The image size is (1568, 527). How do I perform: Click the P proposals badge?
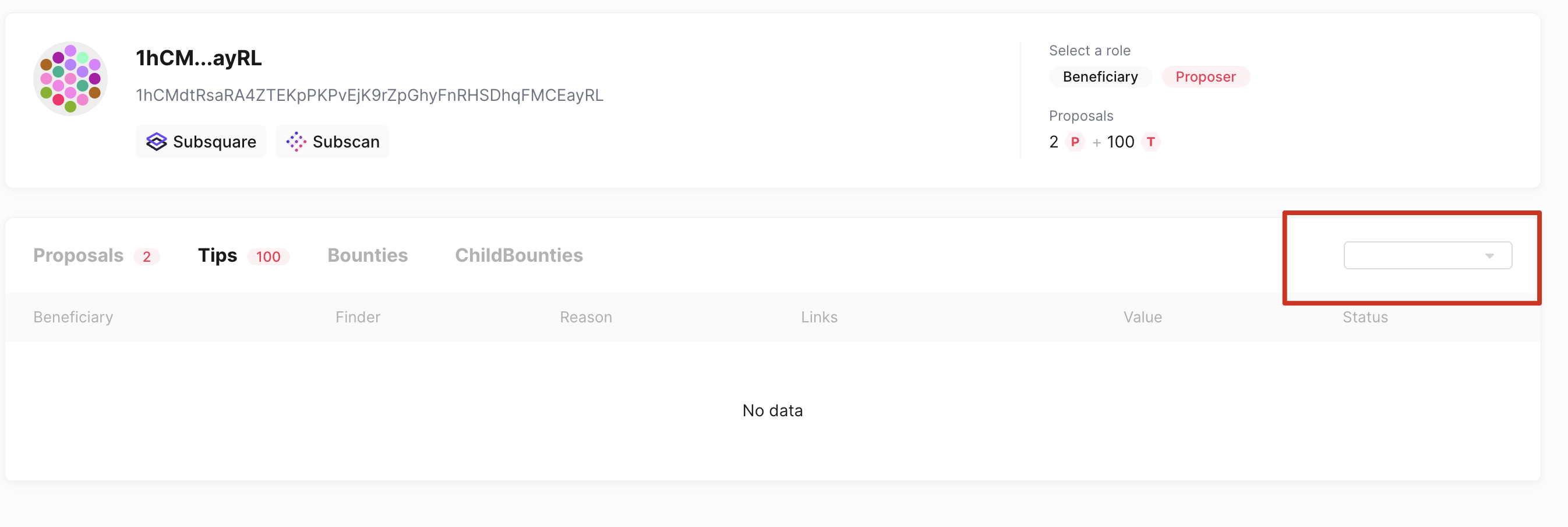tap(1075, 141)
